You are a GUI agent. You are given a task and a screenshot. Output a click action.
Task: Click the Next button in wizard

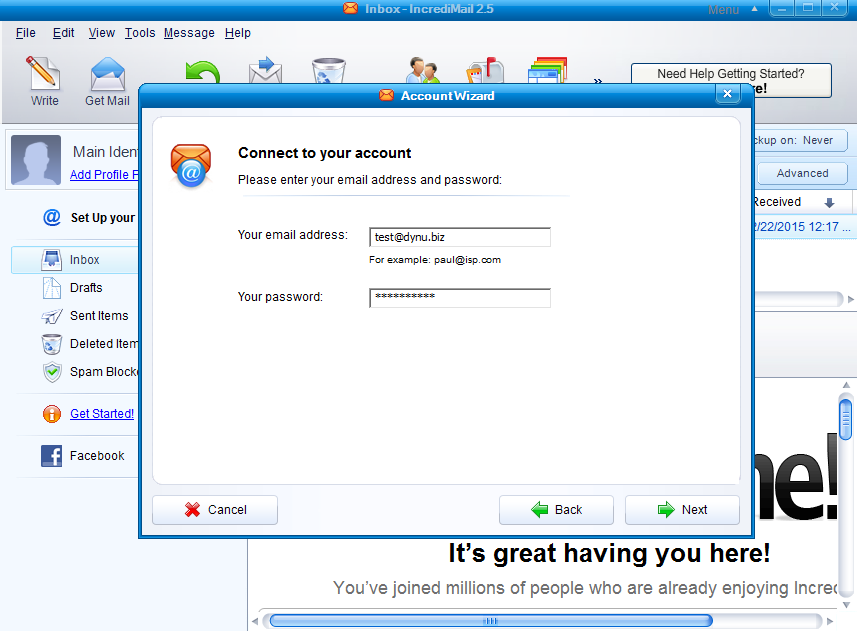[x=682, y=510]
